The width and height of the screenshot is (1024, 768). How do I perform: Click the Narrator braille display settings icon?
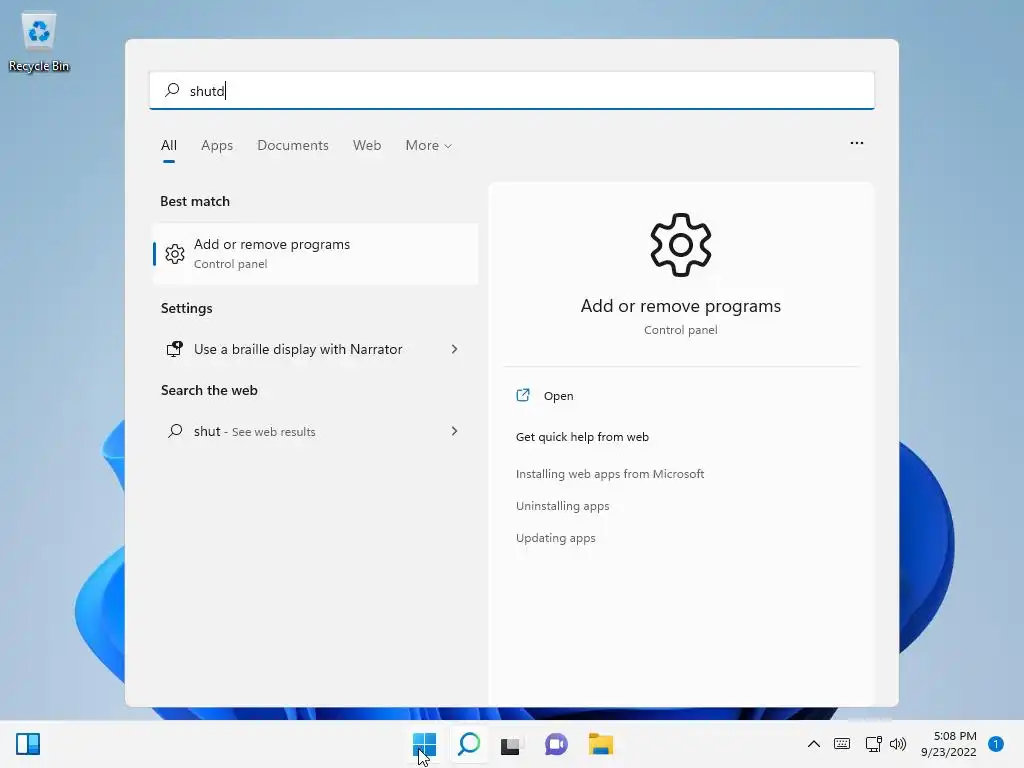(x=174, y=349)
